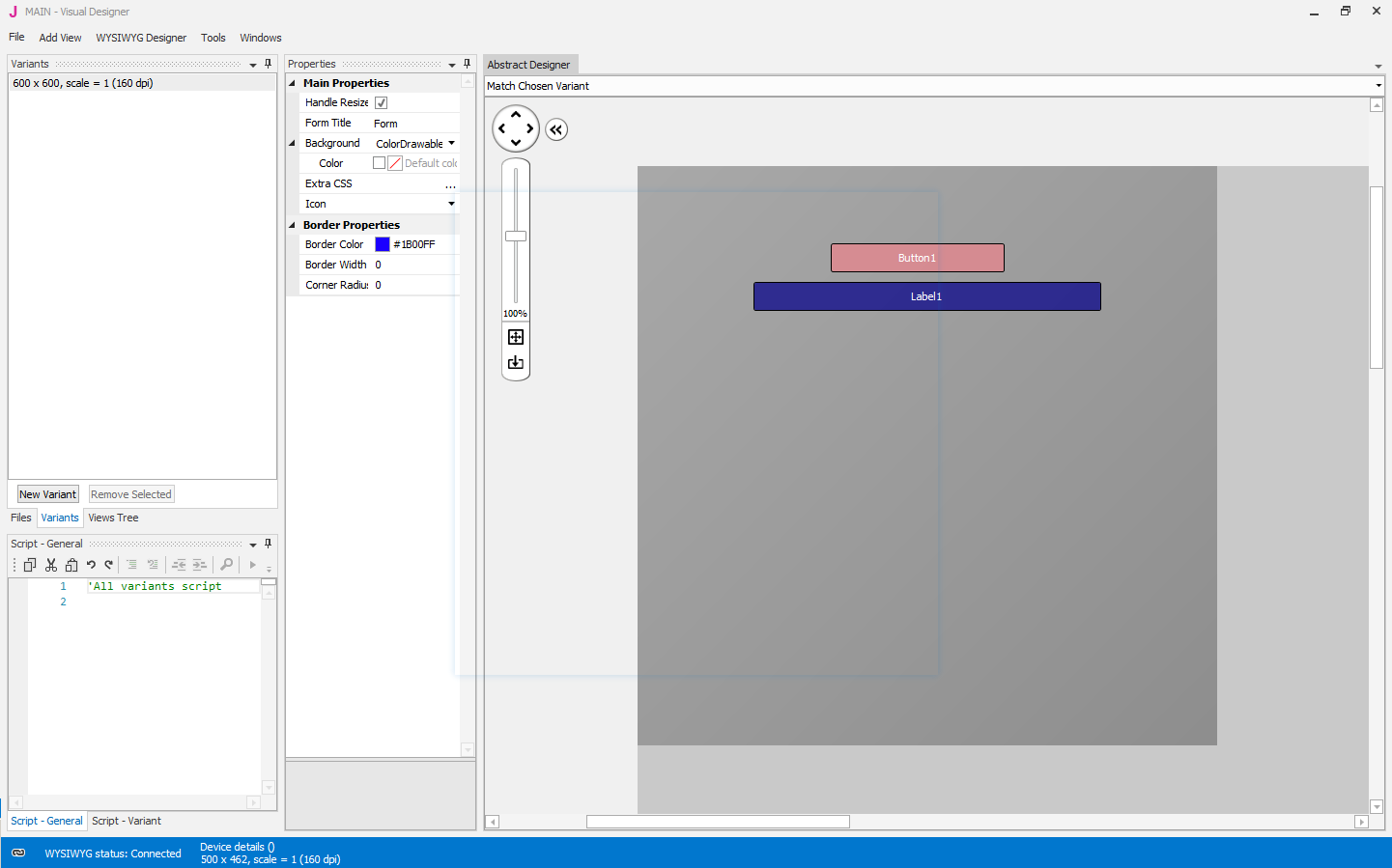Pan the designer canvas up
Viewport: 1392px width, 868px height.
coord(516,115)
